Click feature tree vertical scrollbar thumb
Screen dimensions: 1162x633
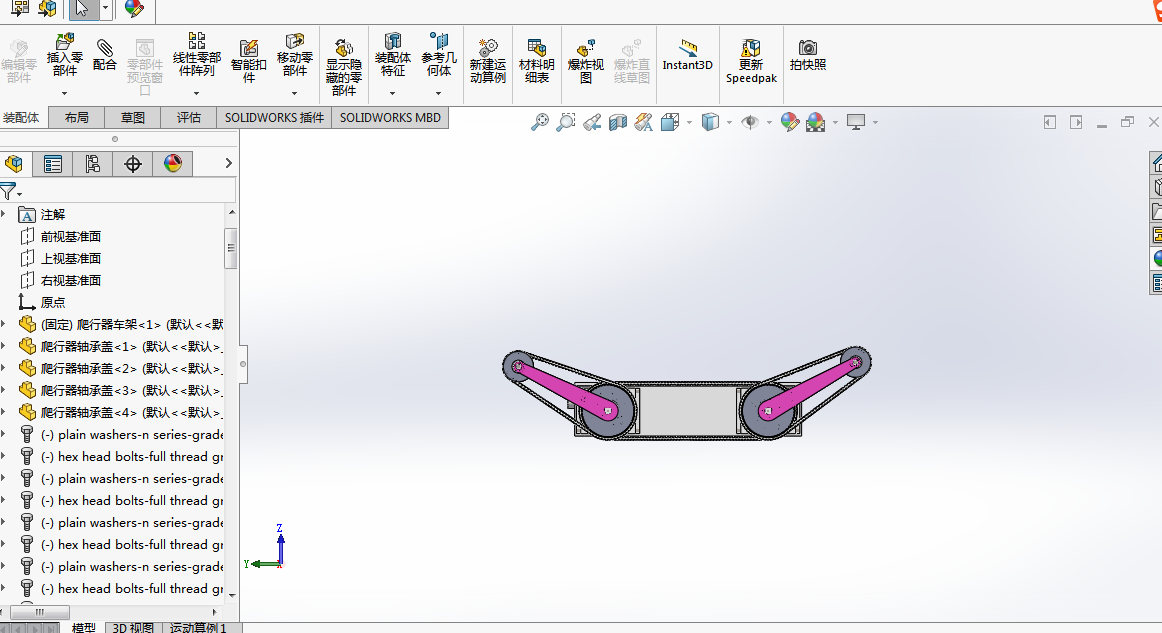point(231,248)
